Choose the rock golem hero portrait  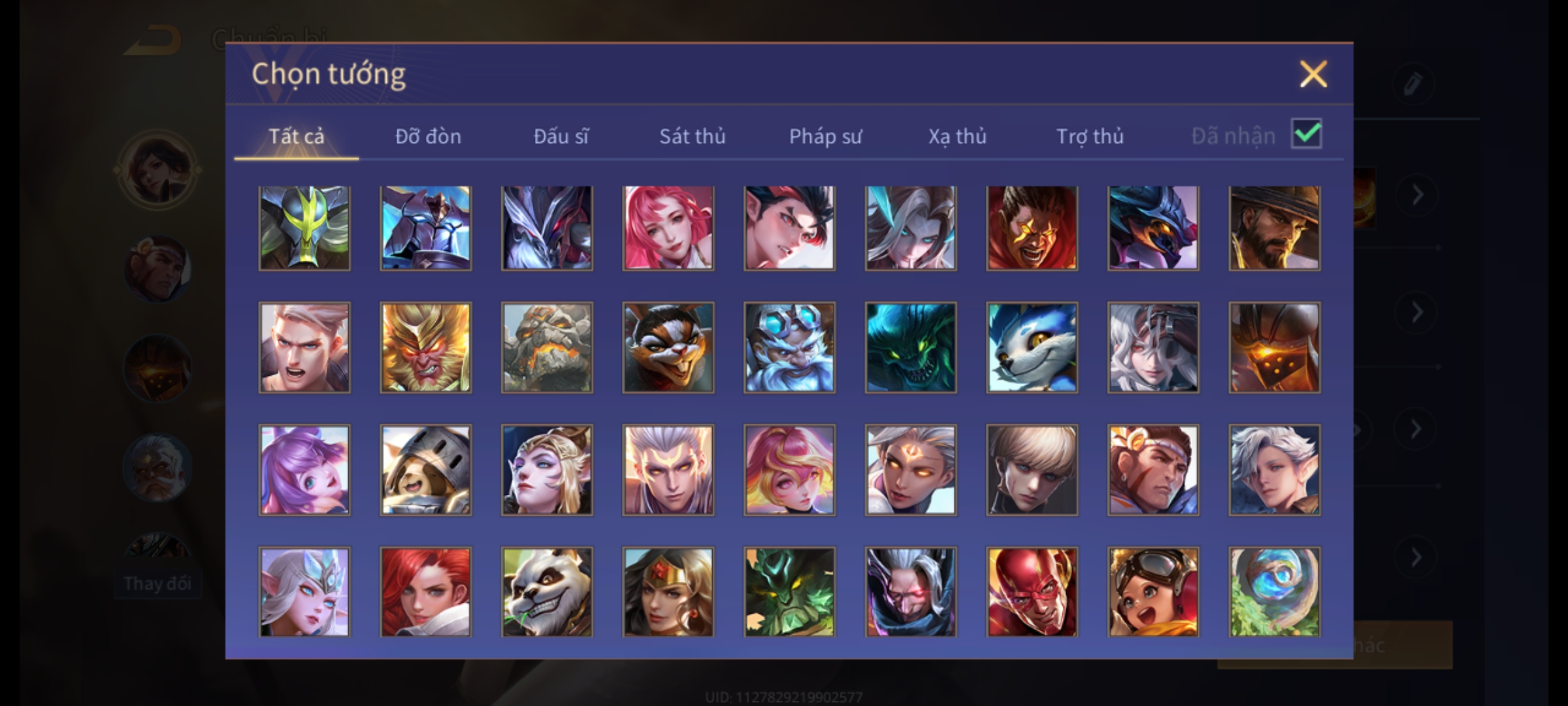[547, 347]
